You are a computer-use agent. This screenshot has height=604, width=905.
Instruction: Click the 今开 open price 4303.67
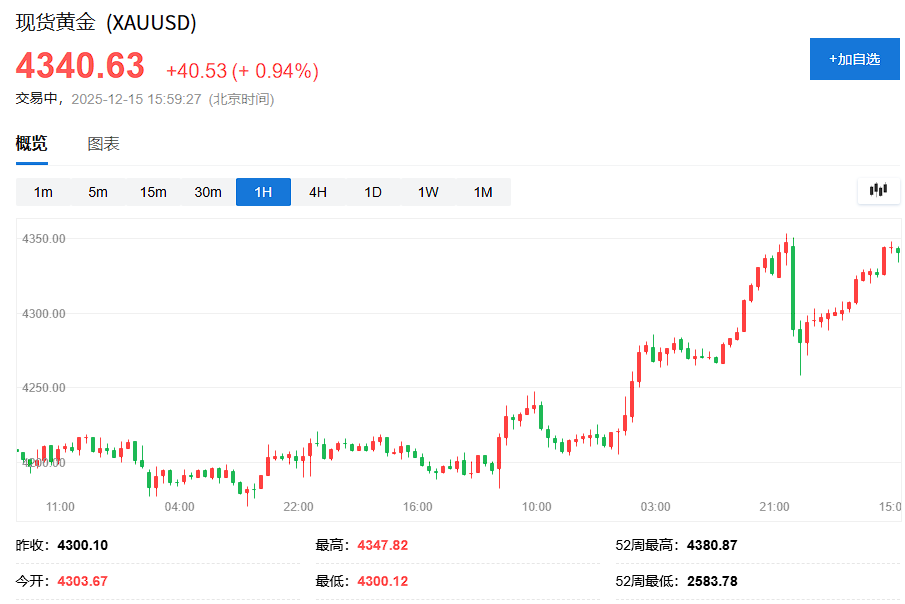tap(84, 580)
